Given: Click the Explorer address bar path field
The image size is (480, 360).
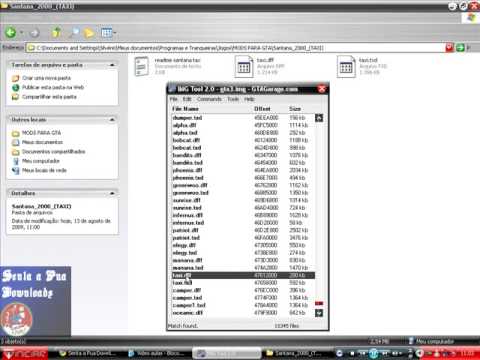Looking at the screenshot, I should pos(236,48).
